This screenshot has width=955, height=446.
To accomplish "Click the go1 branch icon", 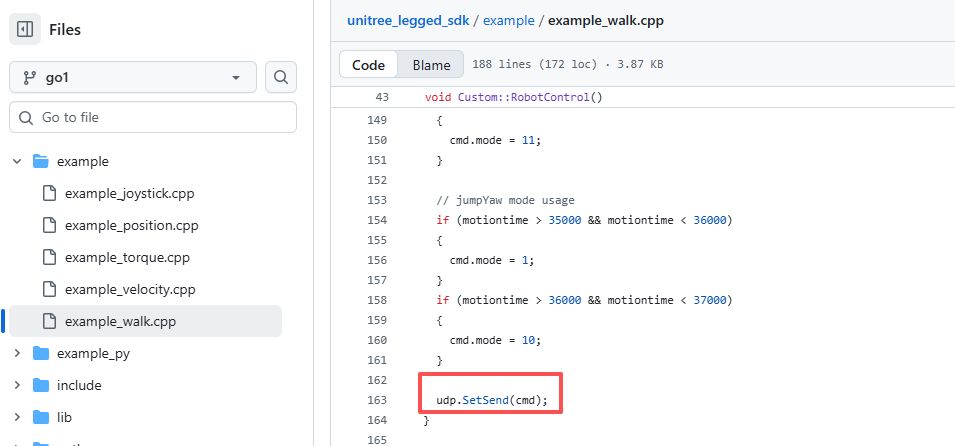I will click(x=29, y=78).
